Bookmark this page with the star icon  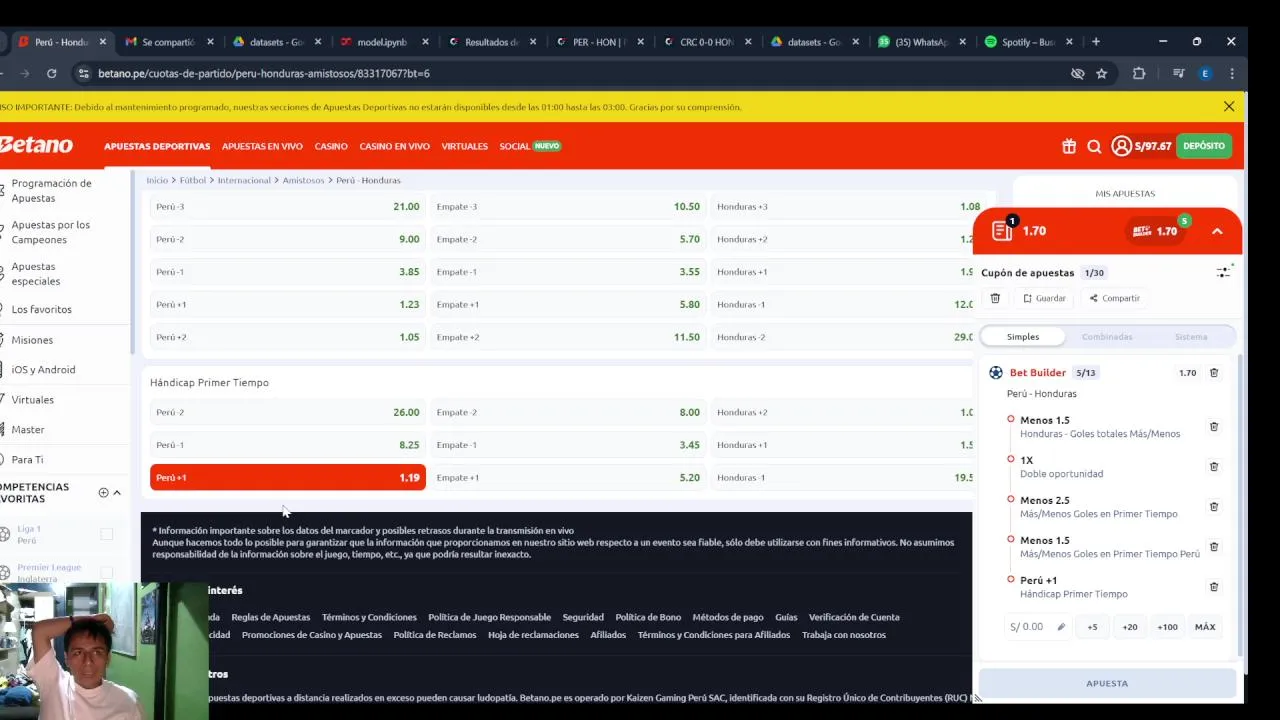click(1101, 73)
